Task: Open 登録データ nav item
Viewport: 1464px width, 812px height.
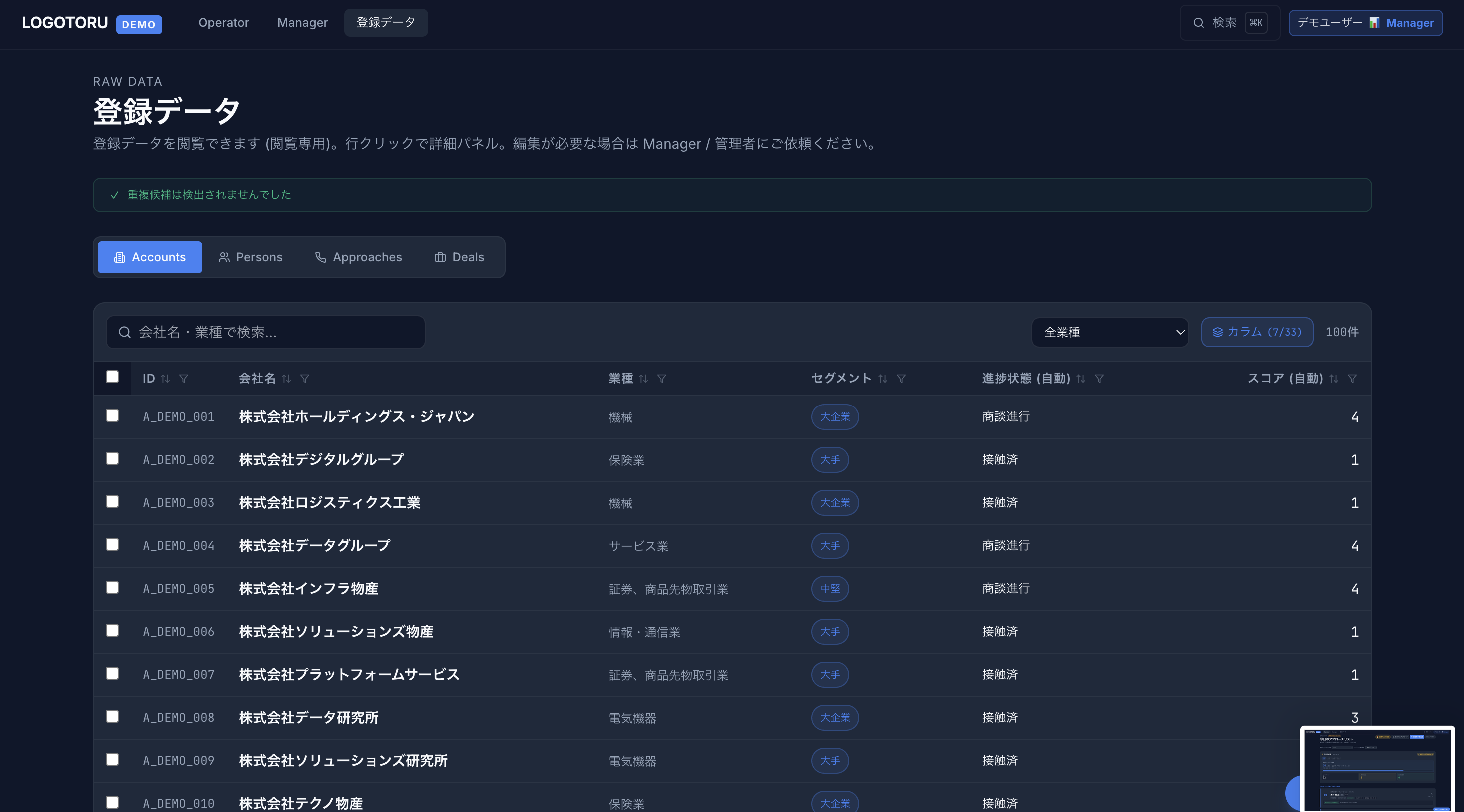Action: (386, 23)
